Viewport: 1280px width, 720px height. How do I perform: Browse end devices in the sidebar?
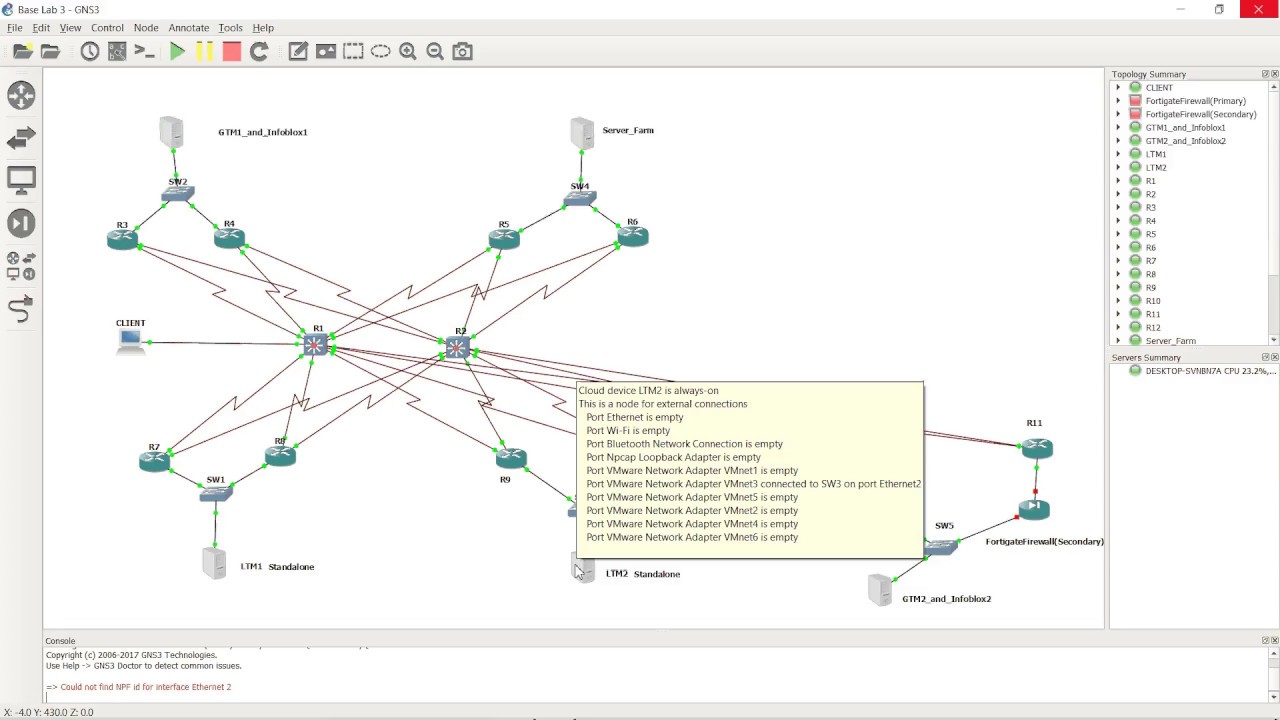coord(21,181)
